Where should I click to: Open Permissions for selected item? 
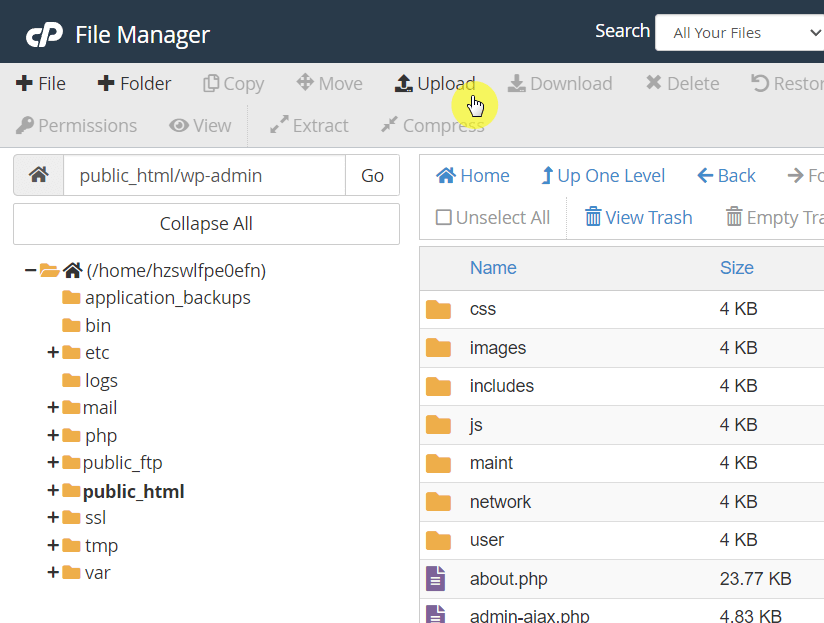click(x=76, y=126)
